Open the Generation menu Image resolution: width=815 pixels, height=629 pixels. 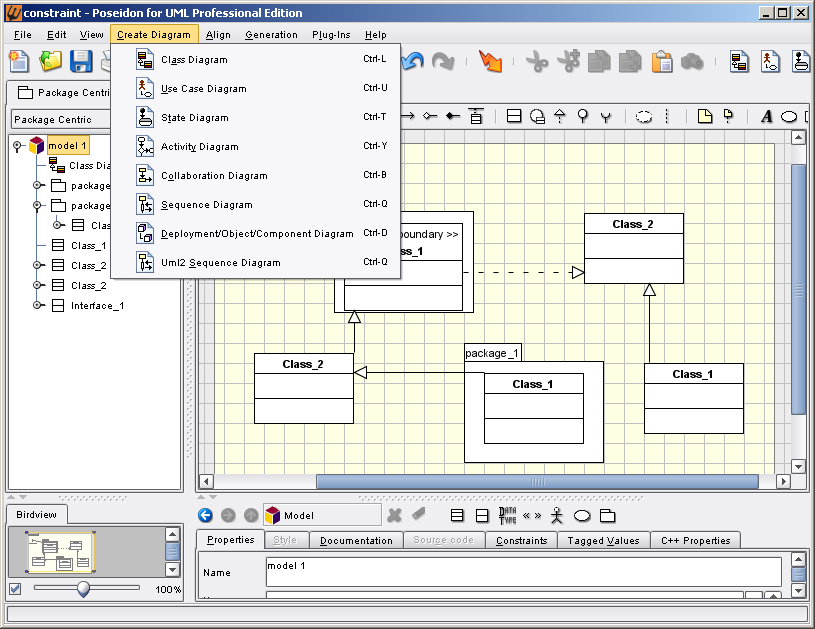[x=271, y=35]
